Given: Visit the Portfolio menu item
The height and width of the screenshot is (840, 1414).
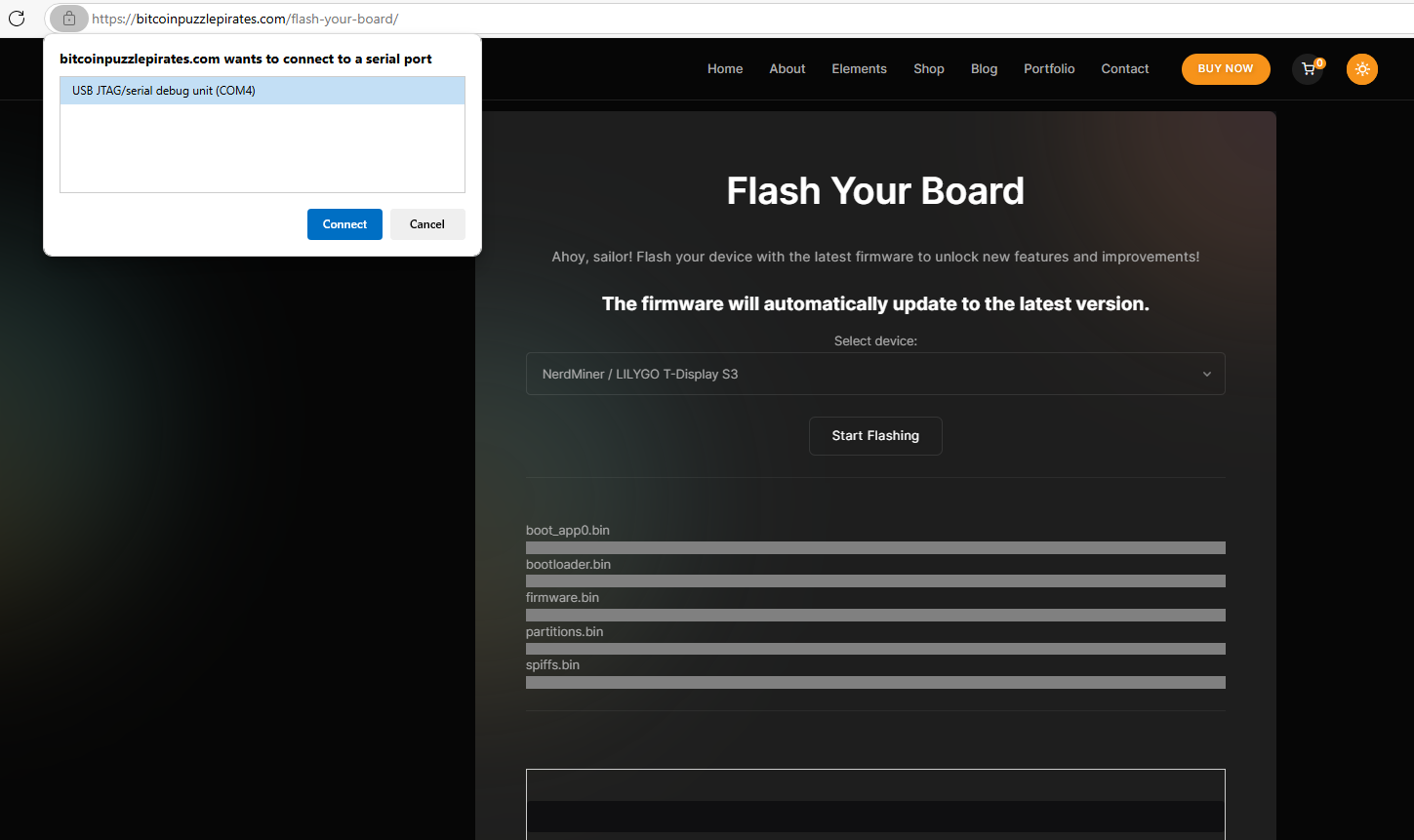Looking at the screenshot, I should (x=1048, y=69).
